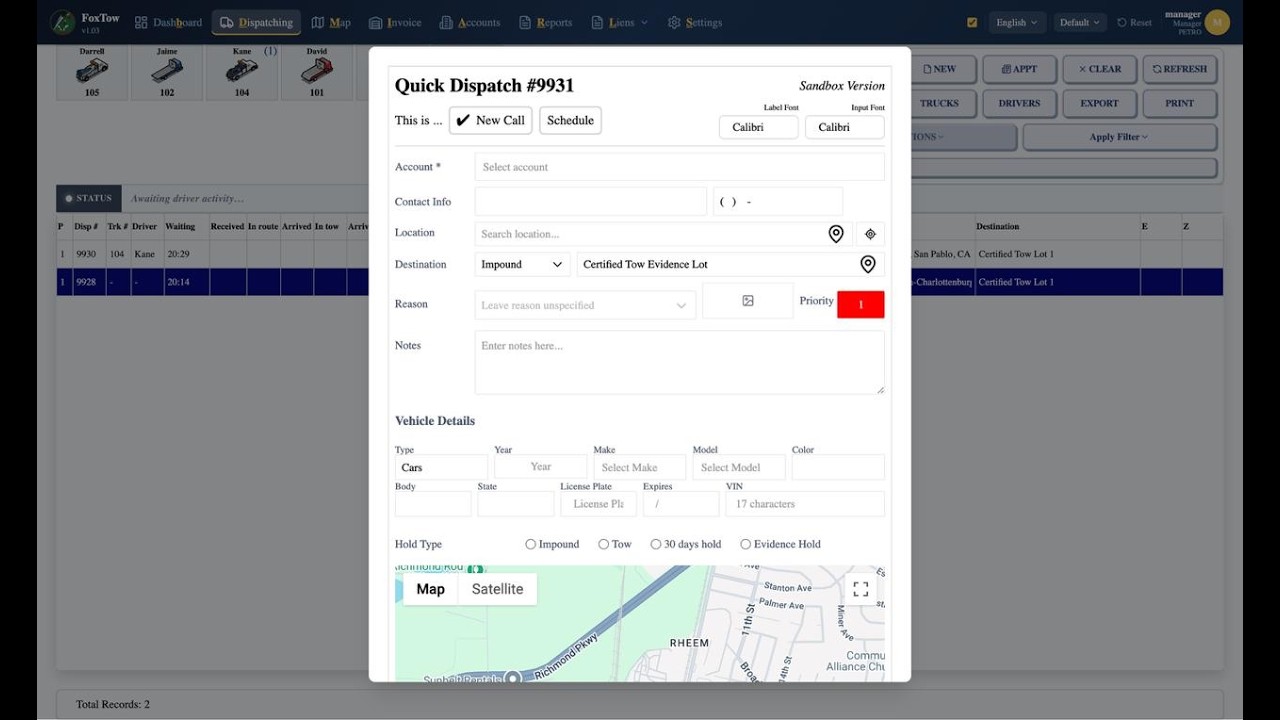This screenshot has width=1280, height=720.
Task: Click the License Plate field
Action: (598, 504)
